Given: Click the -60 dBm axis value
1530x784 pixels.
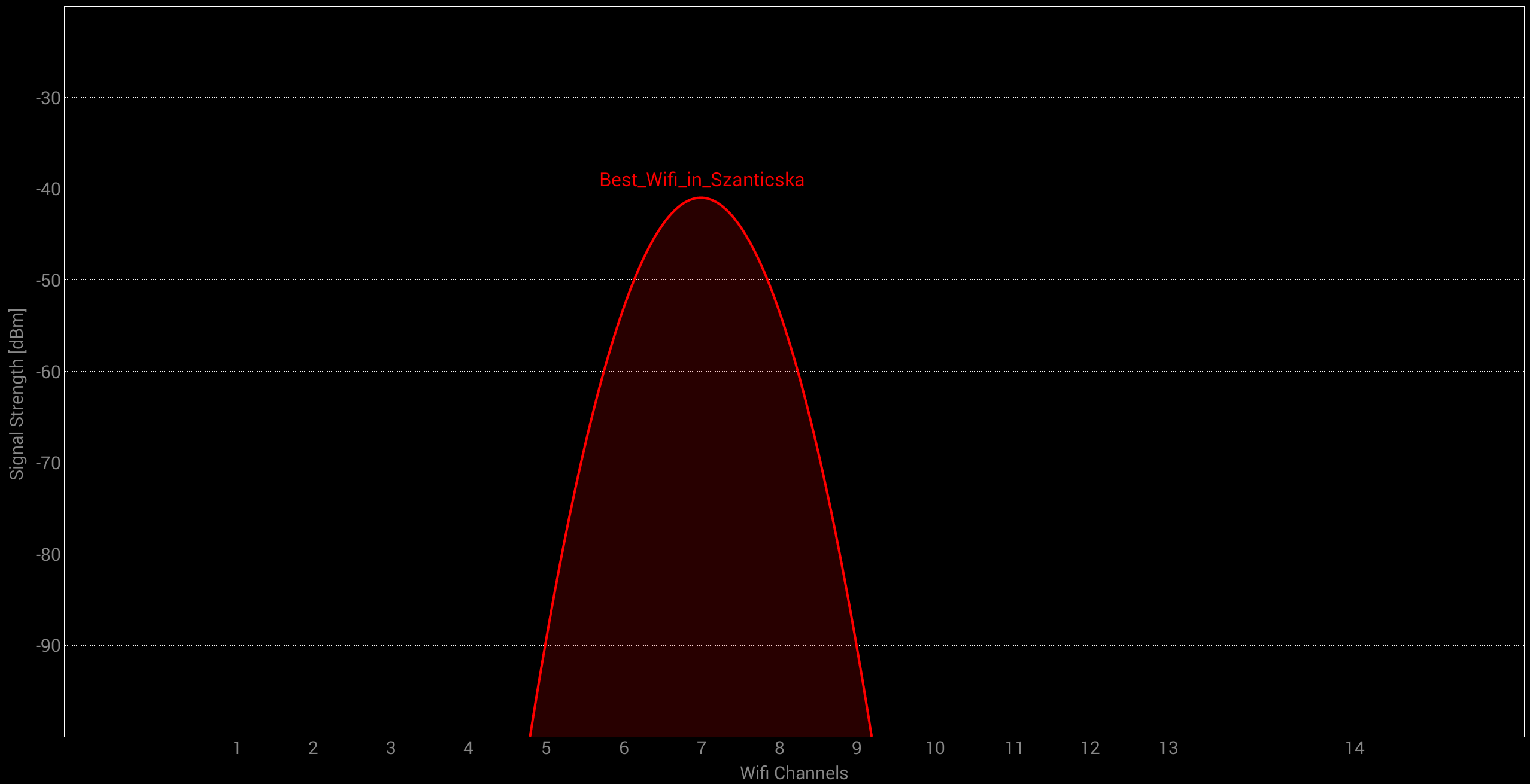Looking at the screenshot, I should tap(48, 372).
